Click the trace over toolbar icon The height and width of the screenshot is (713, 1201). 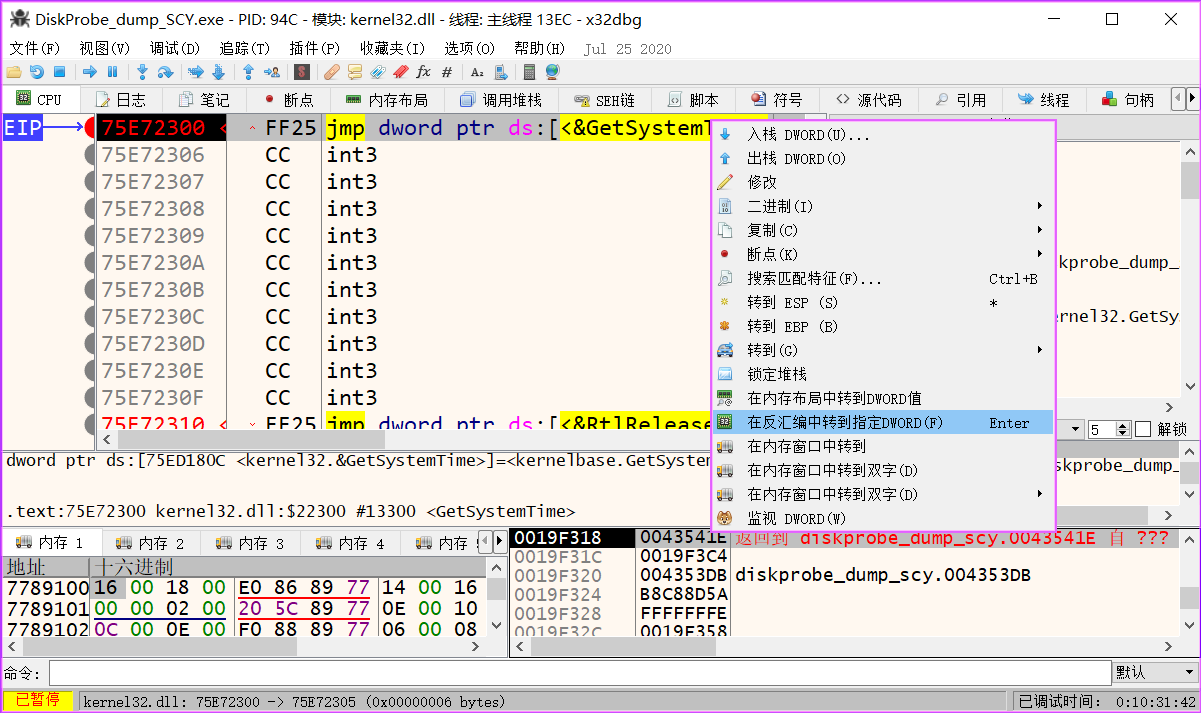218,72
